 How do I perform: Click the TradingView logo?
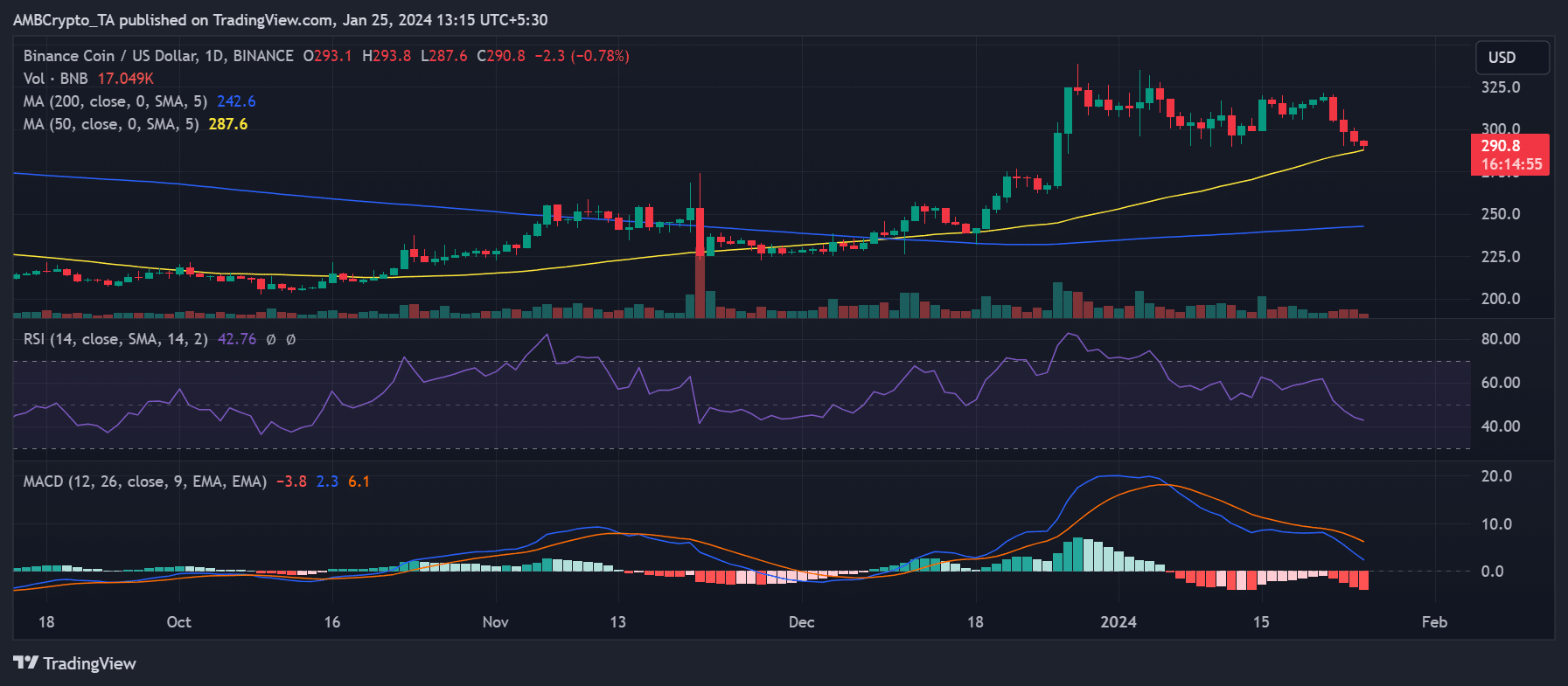(74, 663)
